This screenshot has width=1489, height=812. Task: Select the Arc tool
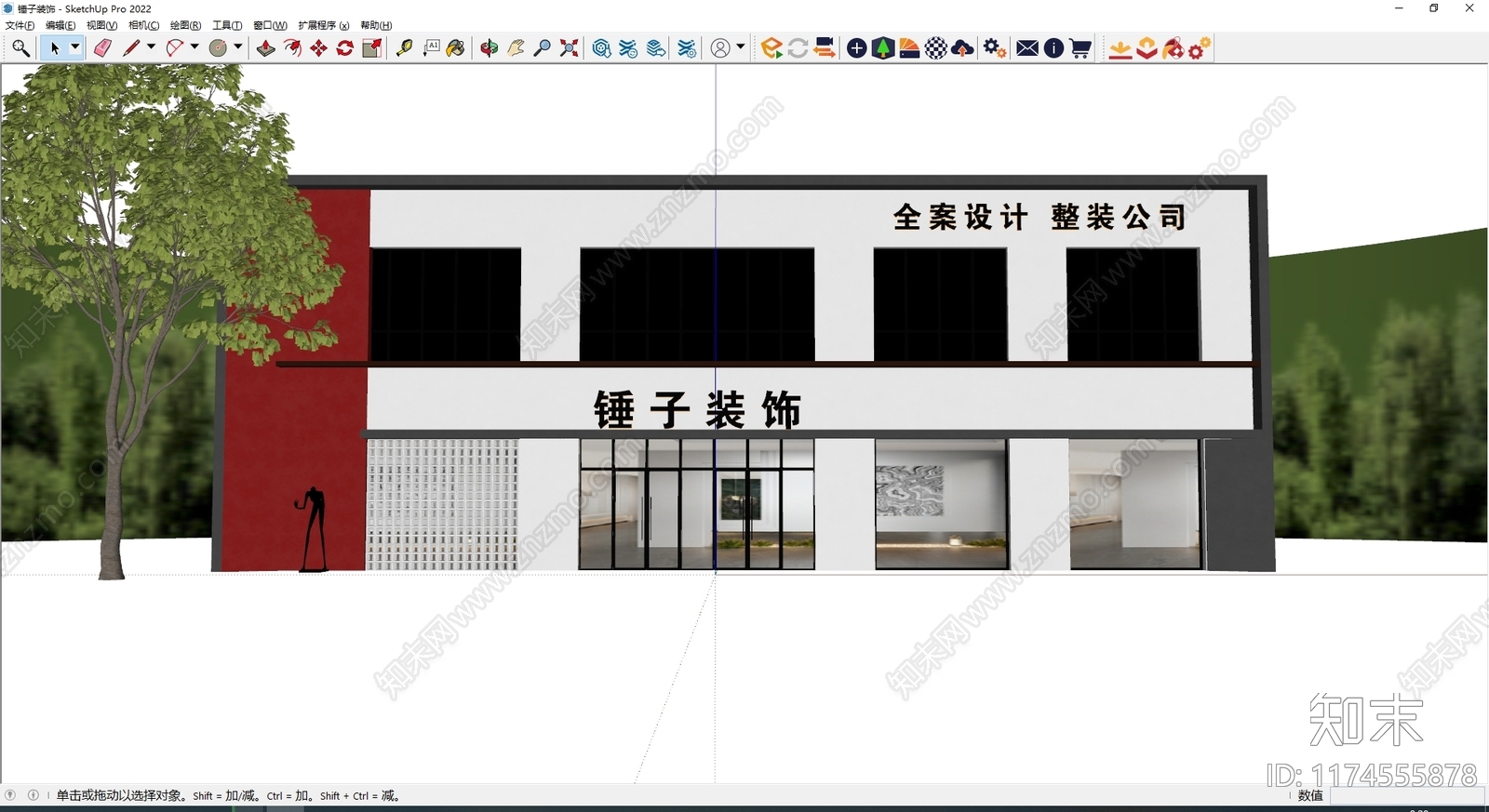pyautogui.click(x=174, y=48)
